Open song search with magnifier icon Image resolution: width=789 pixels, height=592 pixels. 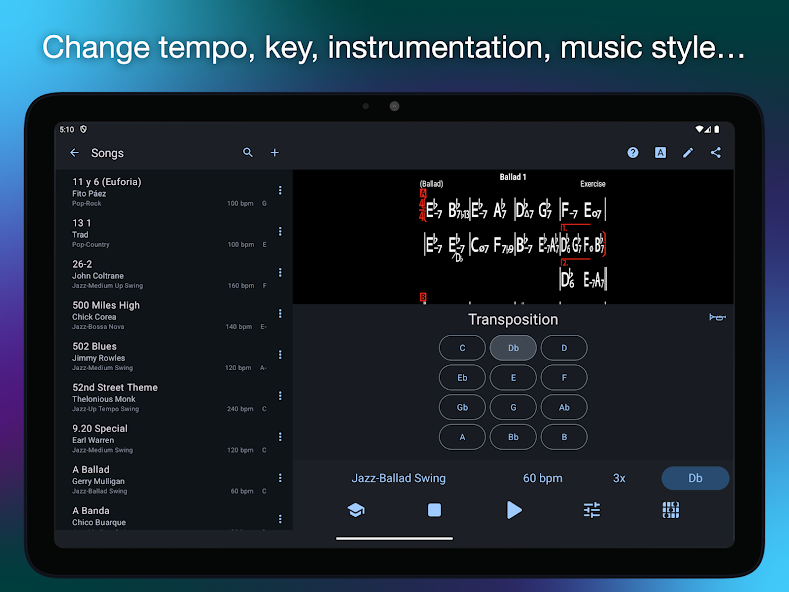(x=248, y=153)
